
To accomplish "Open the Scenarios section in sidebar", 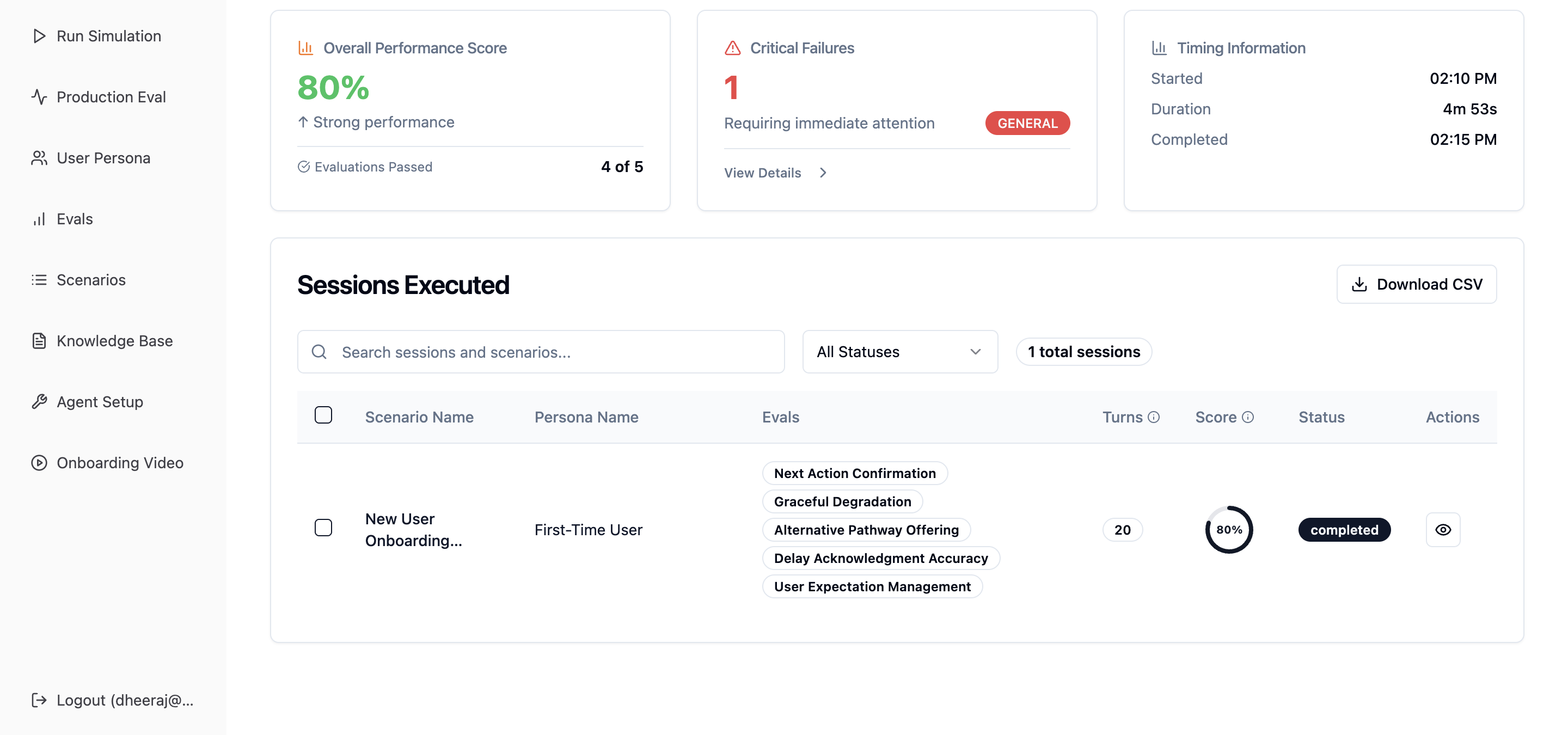I will [91, 280].
